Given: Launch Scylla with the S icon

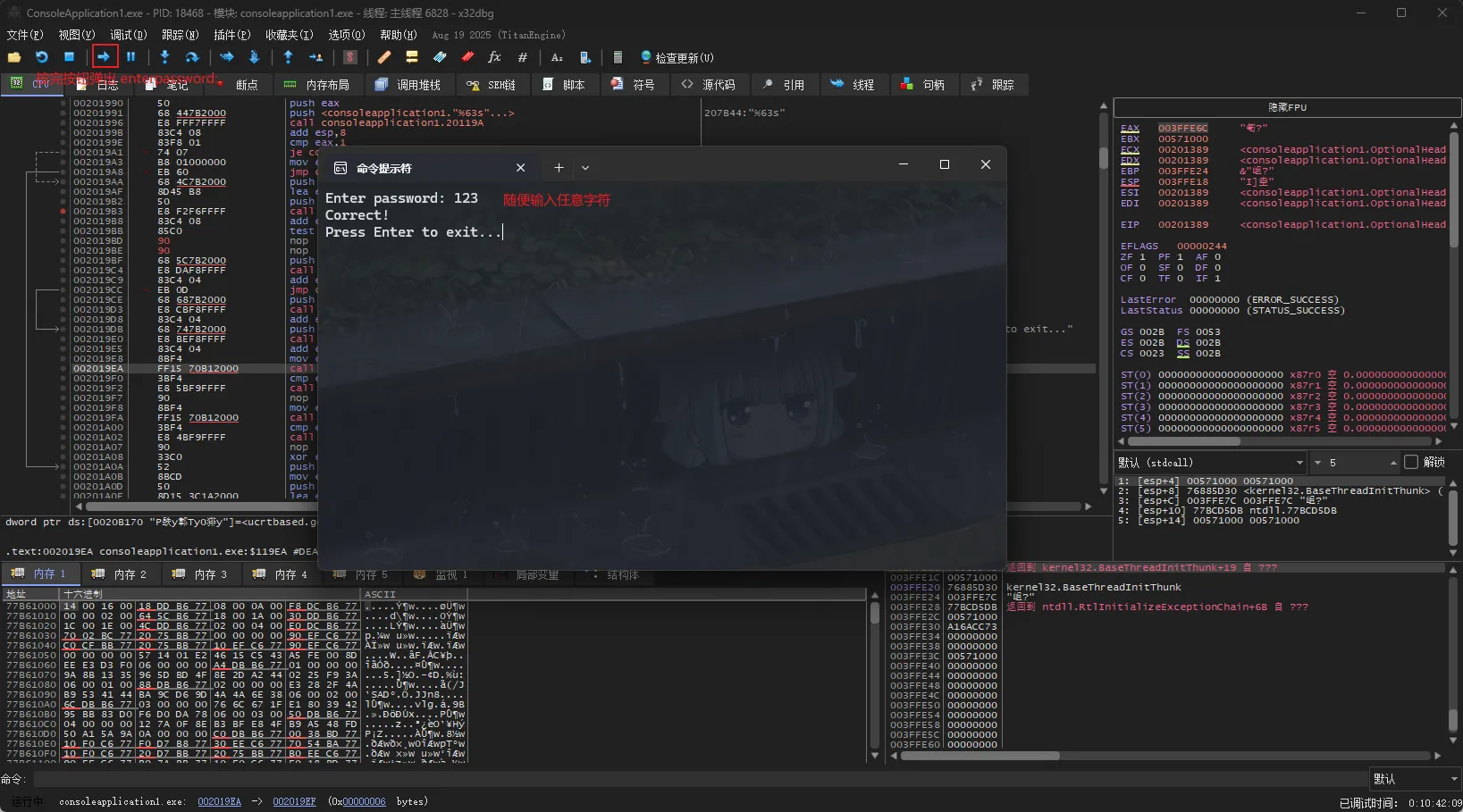Looking at the screenshot, I should [350, 57].
